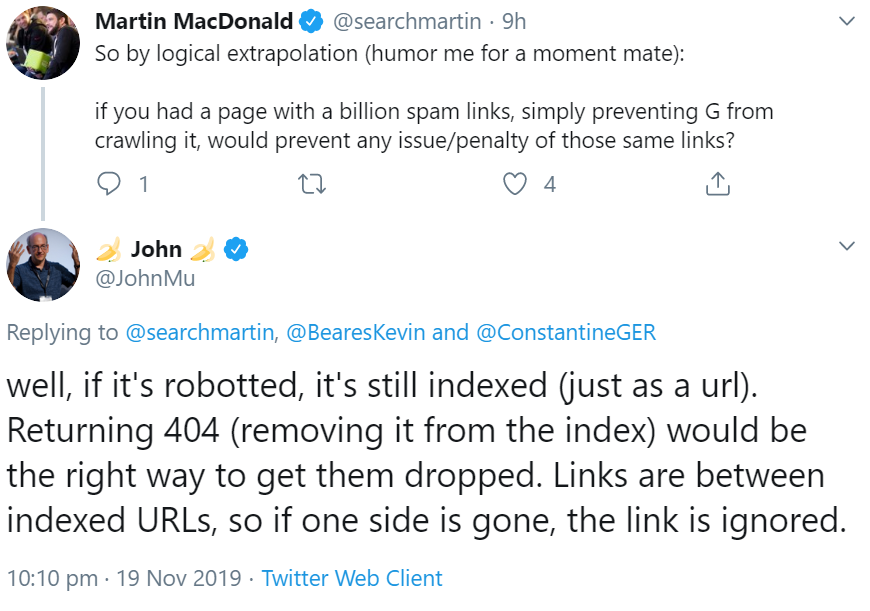The height and width of the screenshot is (611, 870).
Task: Click the tweet timestamp 9h
Action: tap(514, 18)
